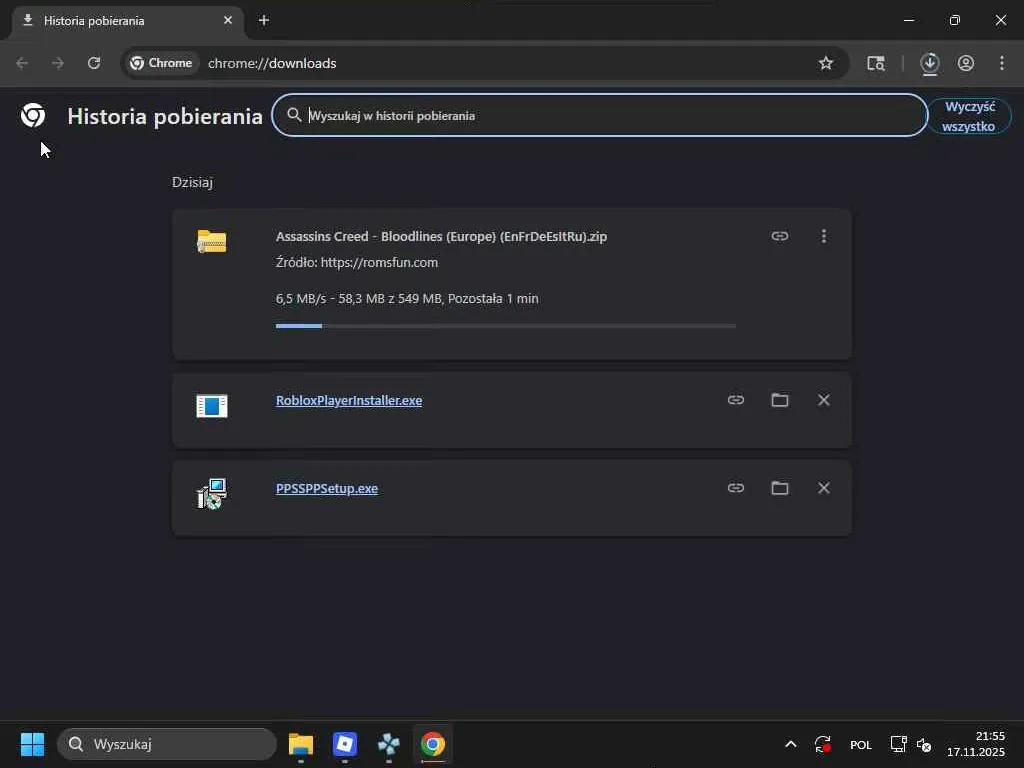Select the Assassins Creed Bloodlines zip filename

point(441,236)
